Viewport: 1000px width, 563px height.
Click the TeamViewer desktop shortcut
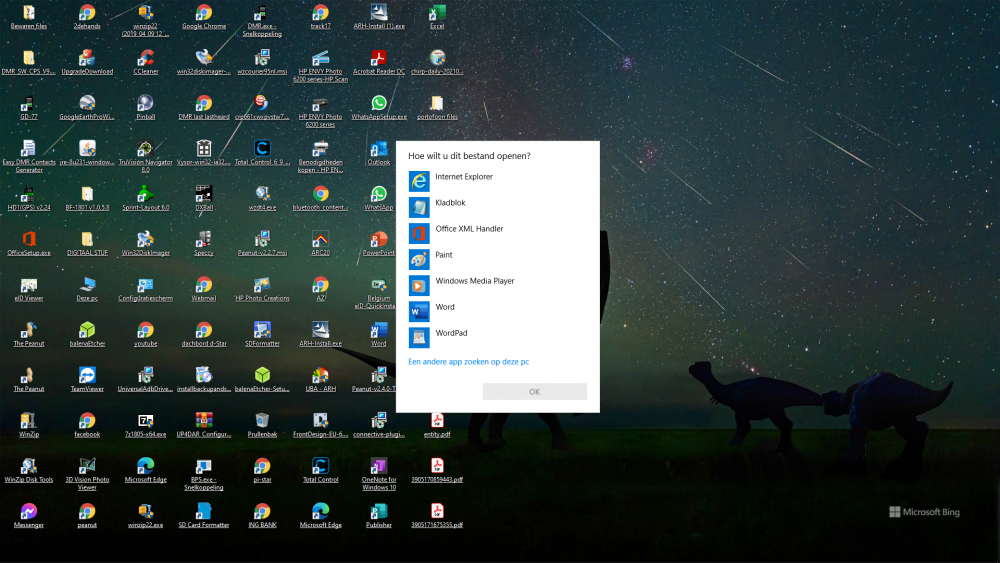pyautogui.click(x=87, y=375)
